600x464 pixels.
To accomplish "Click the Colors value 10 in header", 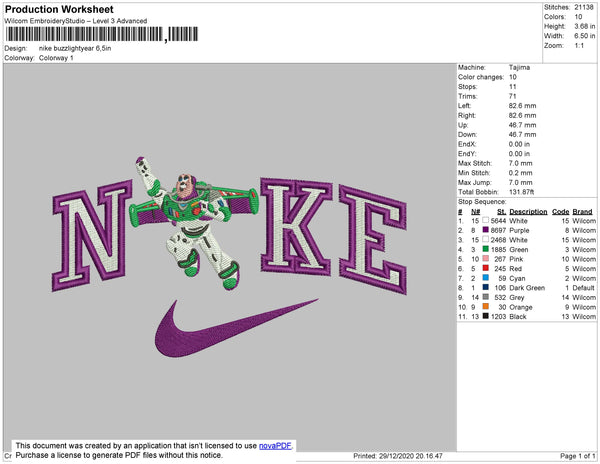I will pos(578,17).
